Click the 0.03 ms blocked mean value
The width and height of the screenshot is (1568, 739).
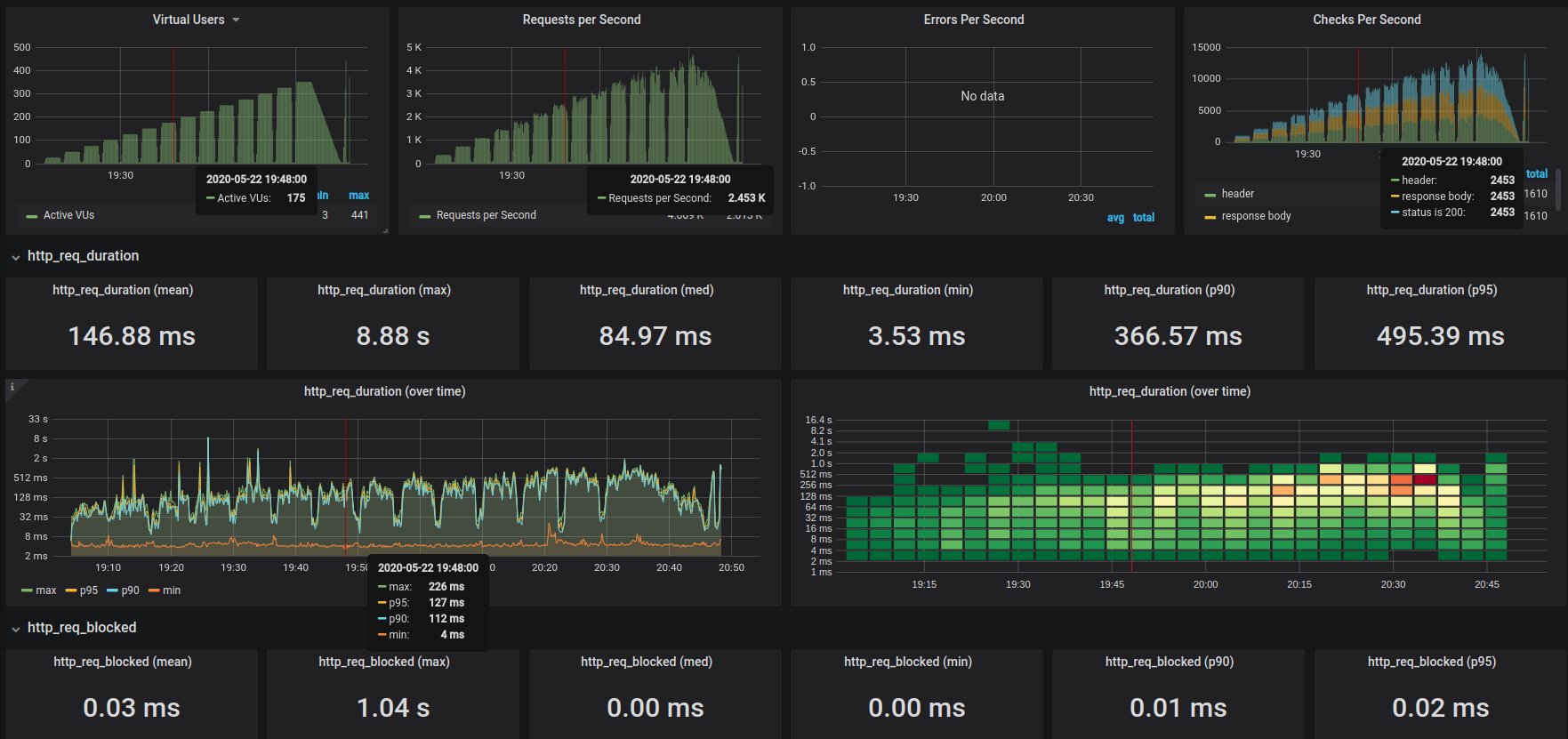pyautogui.click(x=132, y=708)
